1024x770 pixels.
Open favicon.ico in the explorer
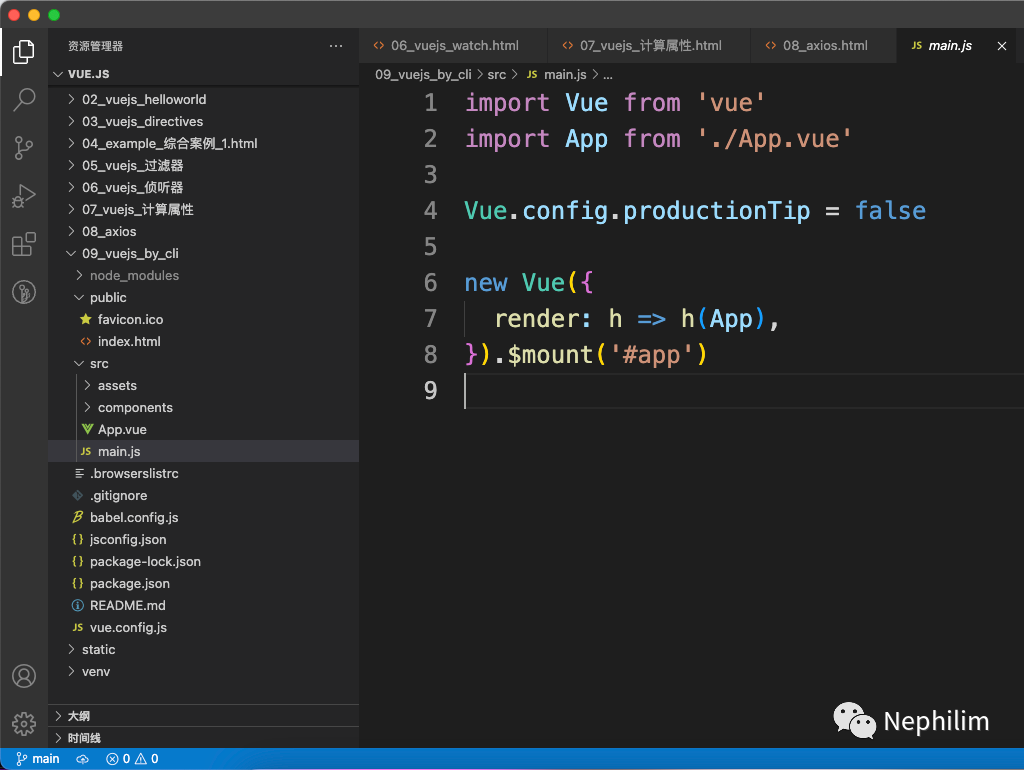203,319
